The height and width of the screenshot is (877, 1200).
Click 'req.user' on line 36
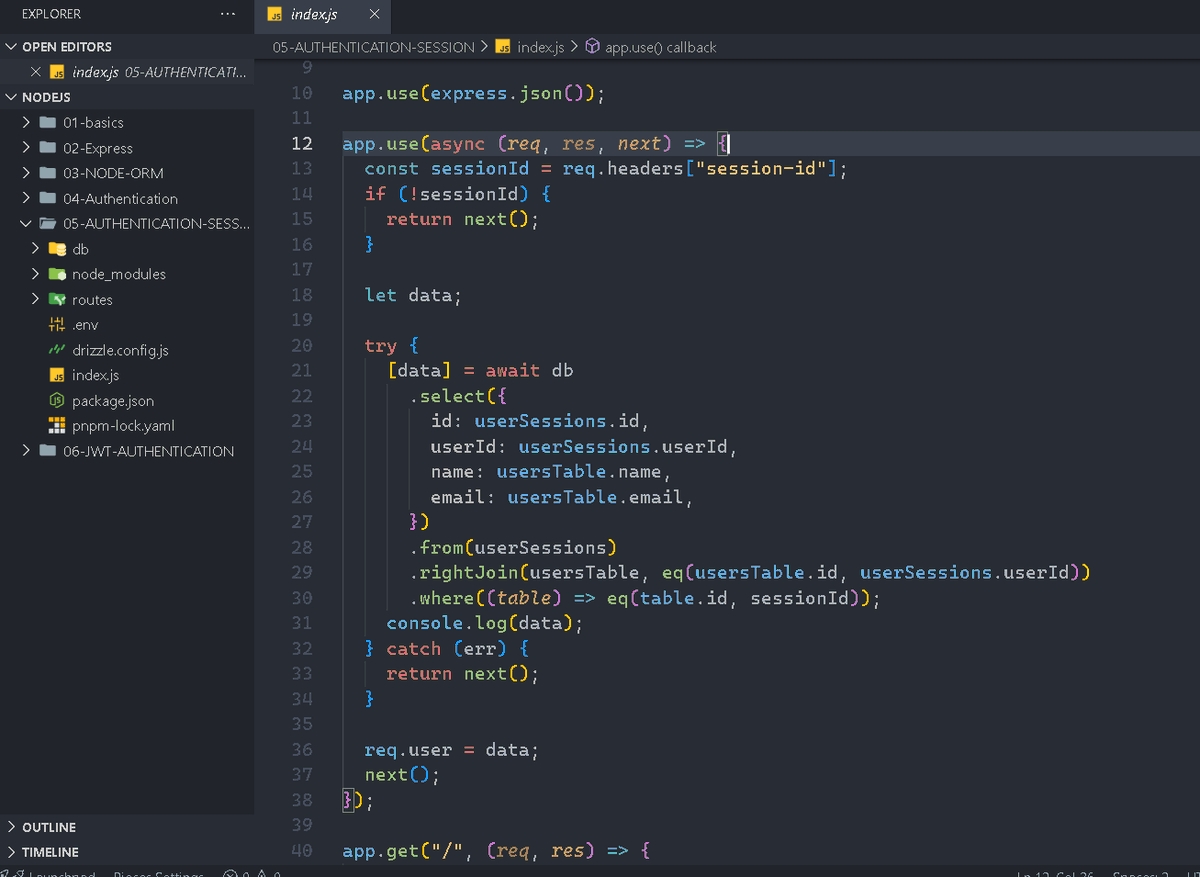409,750
